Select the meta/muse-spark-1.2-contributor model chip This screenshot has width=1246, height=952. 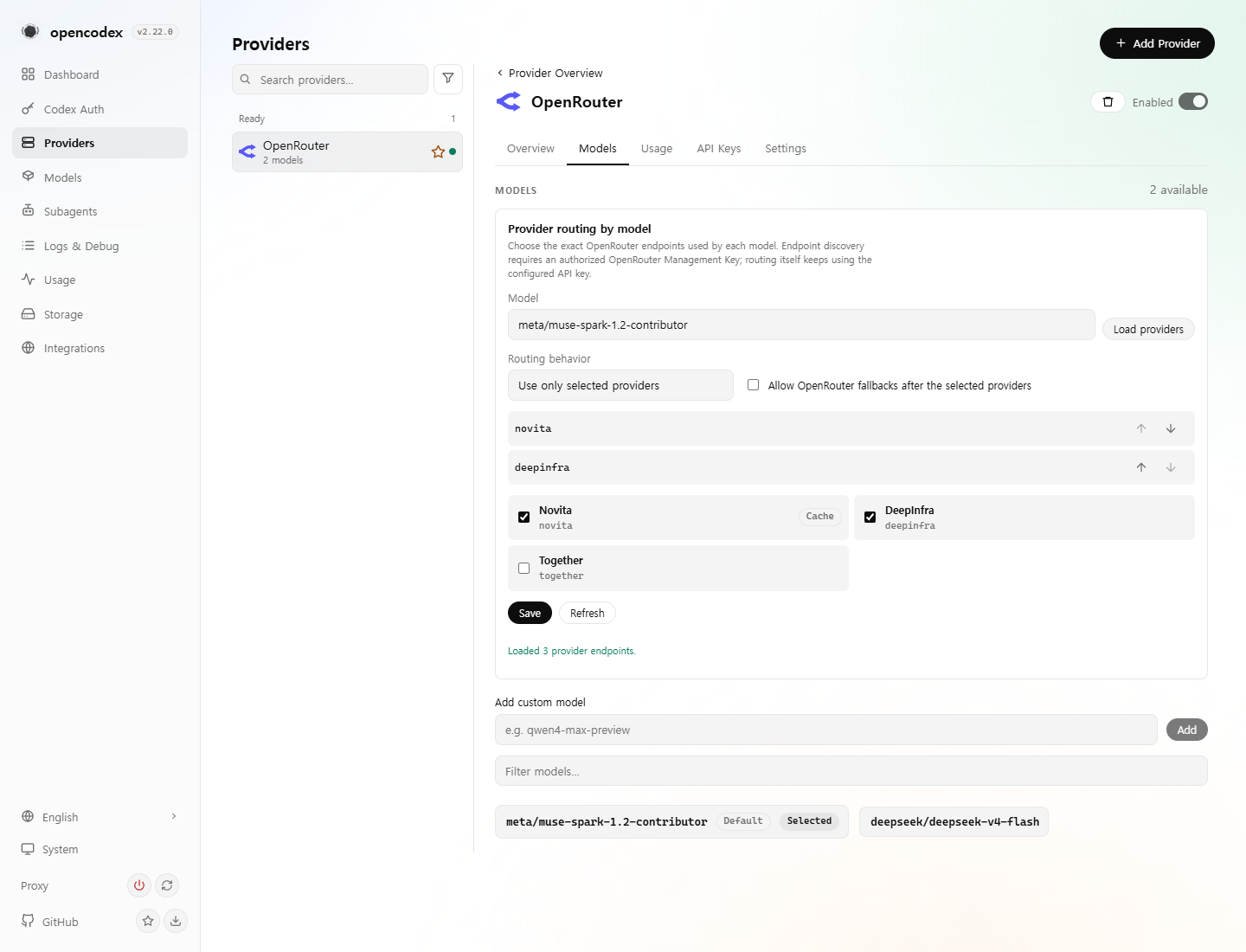click(671, 821)
